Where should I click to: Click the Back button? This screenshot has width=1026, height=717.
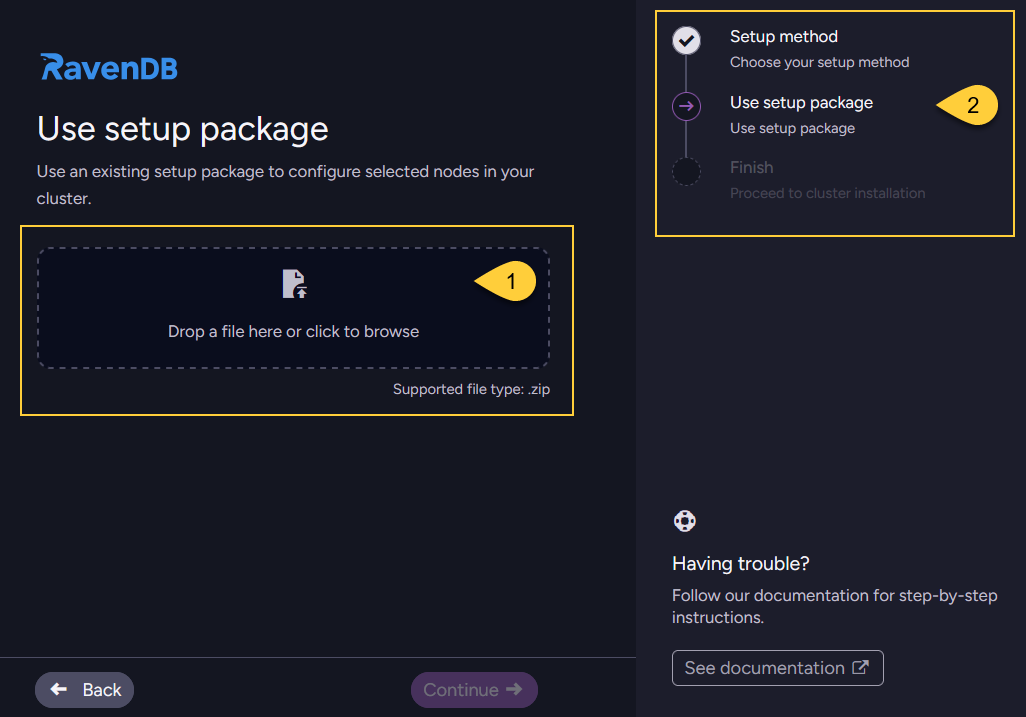point(84,689)
